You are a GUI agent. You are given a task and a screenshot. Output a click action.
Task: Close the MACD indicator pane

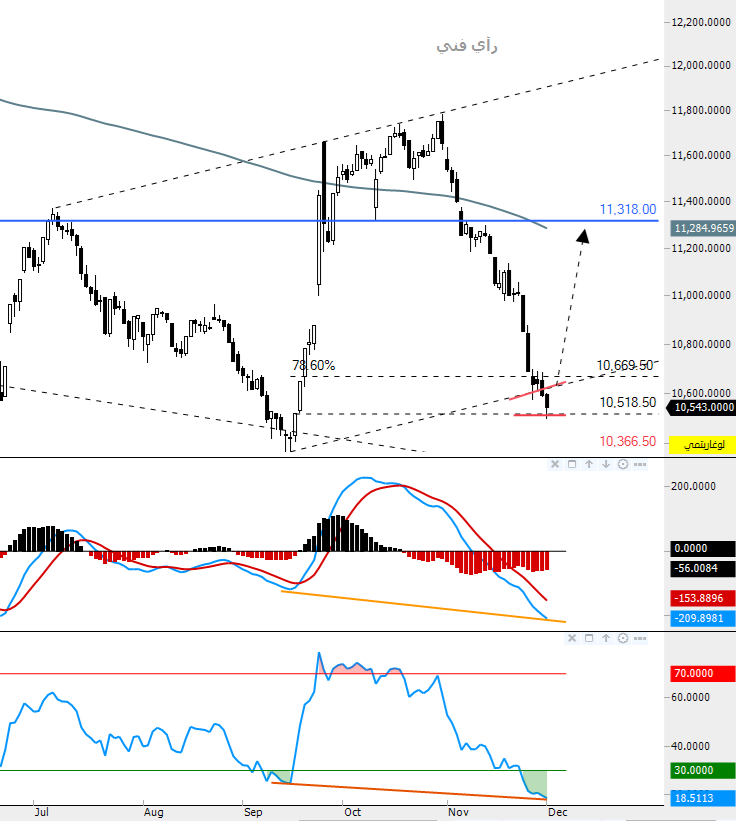tap(555, 464)
